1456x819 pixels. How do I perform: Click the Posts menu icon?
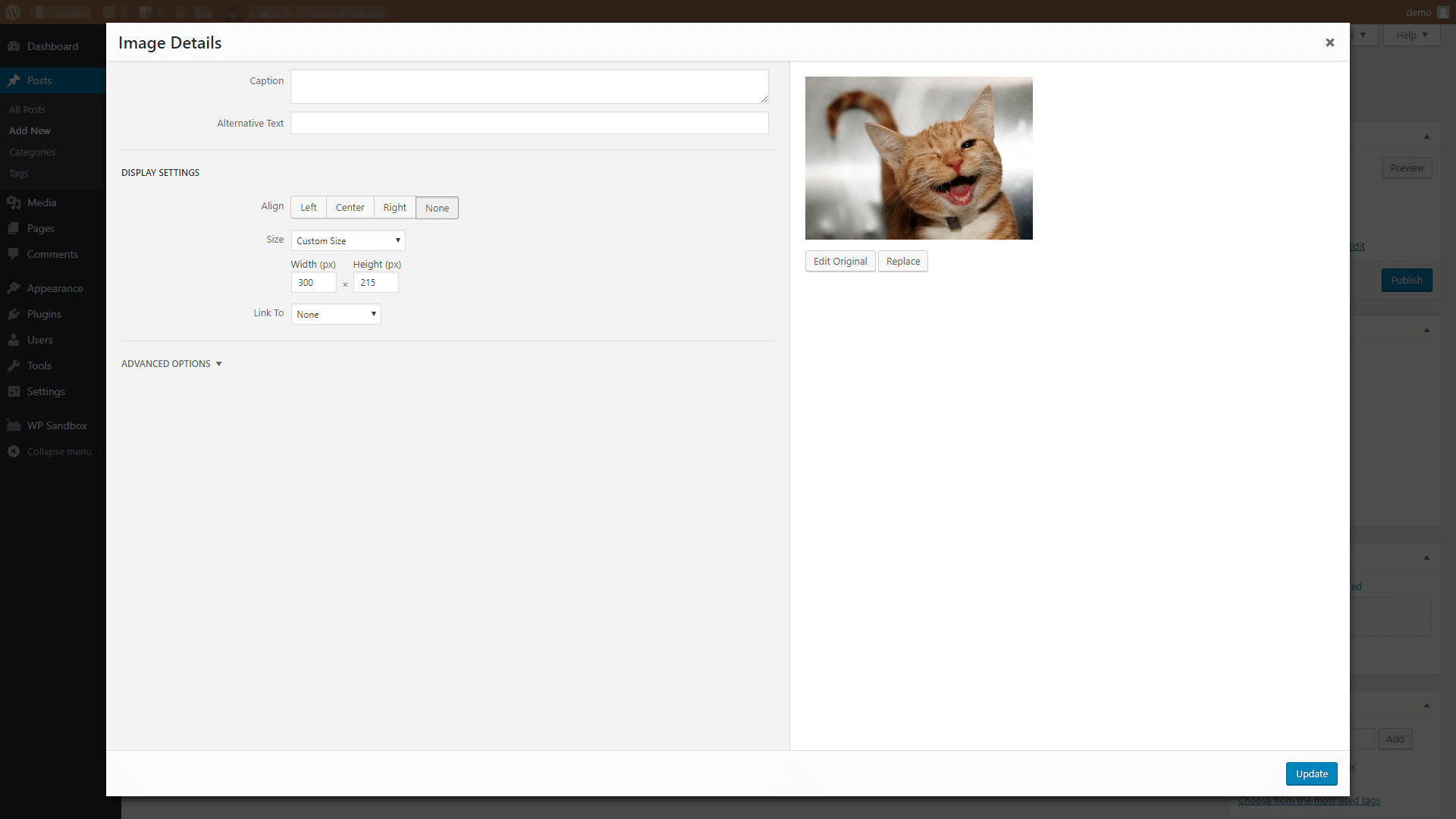tap(14, 80)
